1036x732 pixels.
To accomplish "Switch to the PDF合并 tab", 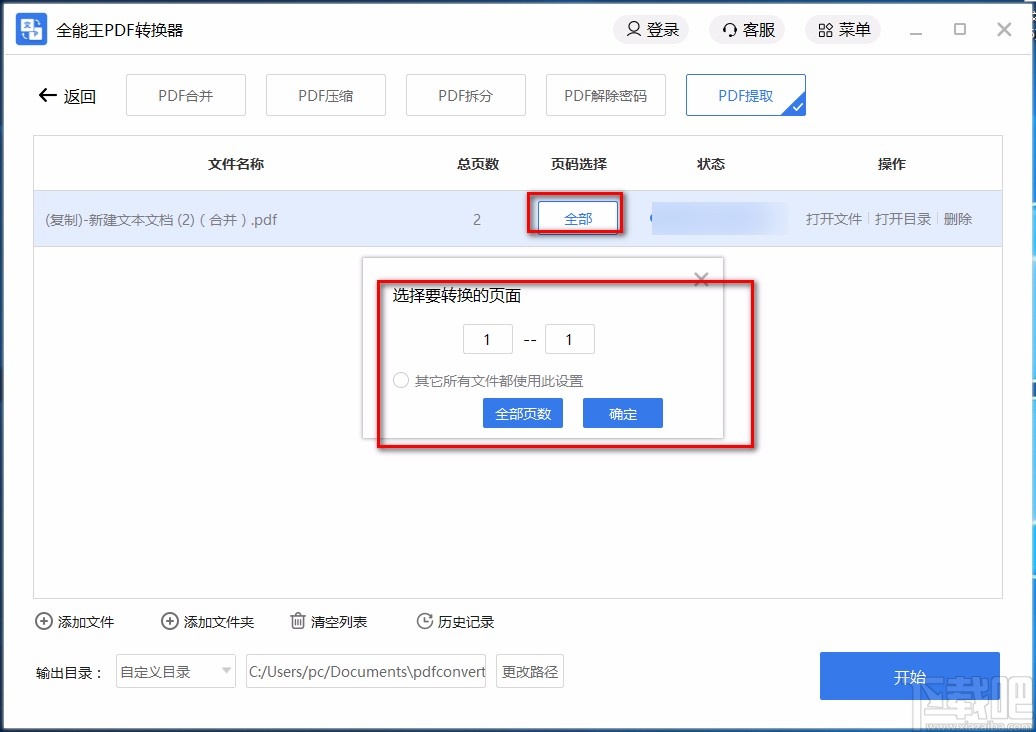I will pyautogui.click(x=185, y=94).
